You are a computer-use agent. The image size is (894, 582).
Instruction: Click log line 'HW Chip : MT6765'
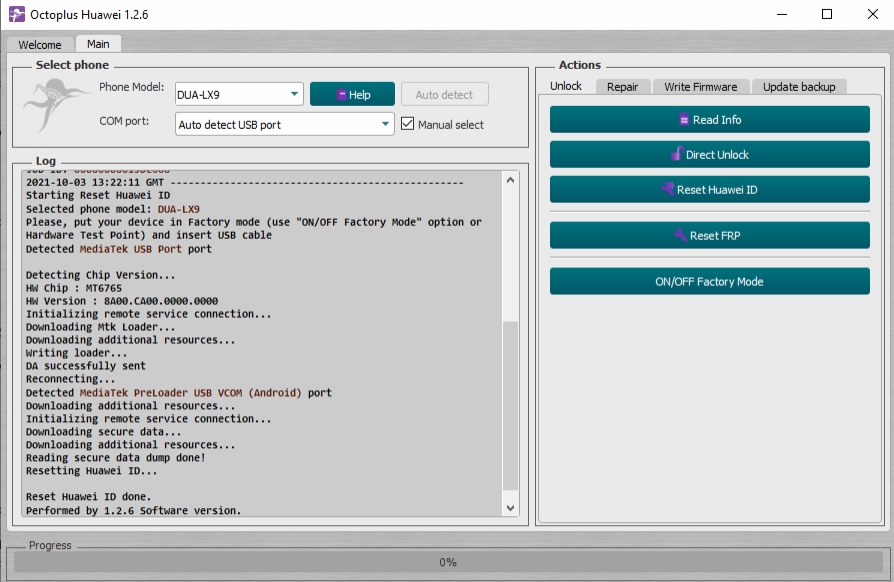pos(74,288)
